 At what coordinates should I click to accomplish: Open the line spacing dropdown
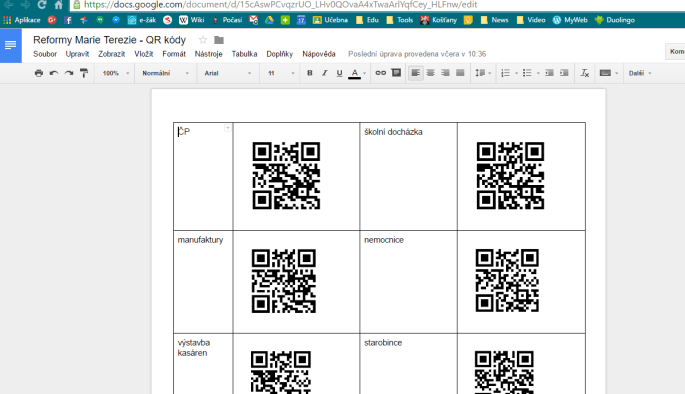click(483, 73)
